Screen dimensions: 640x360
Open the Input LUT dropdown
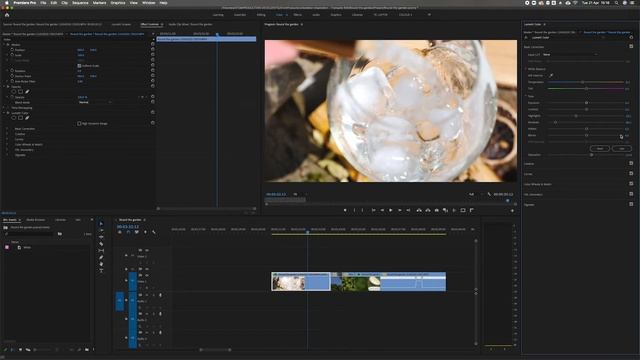570,54
